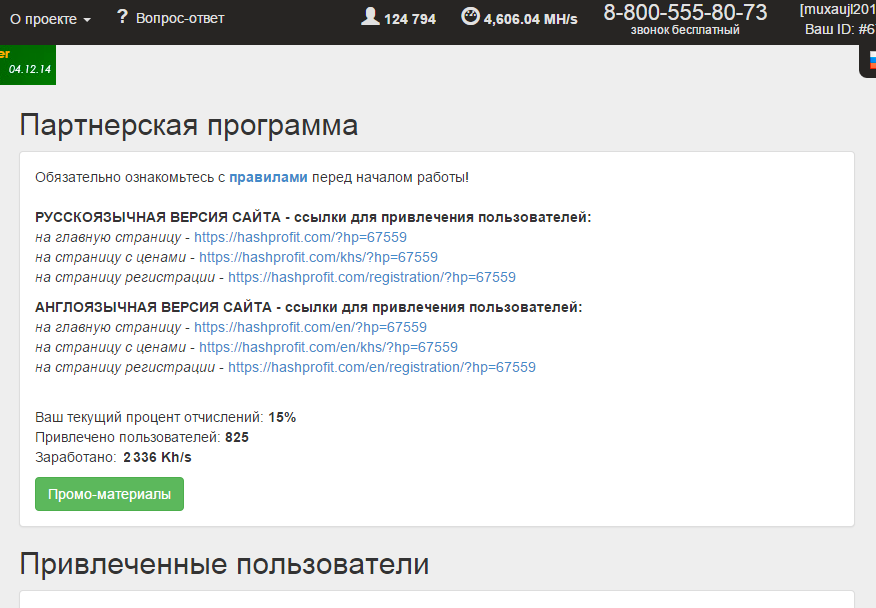Open the "правилами" rules link
The width and height of the screenshot is (876, 608).
[x=268, y=177]
